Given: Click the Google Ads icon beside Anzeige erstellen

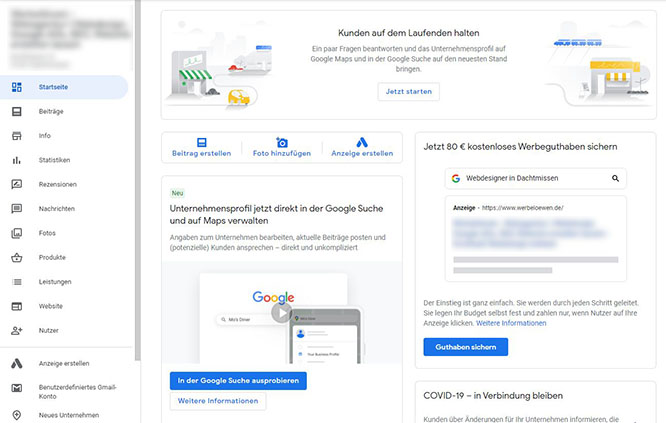Looking at the screenshot, I should (17, 364).
